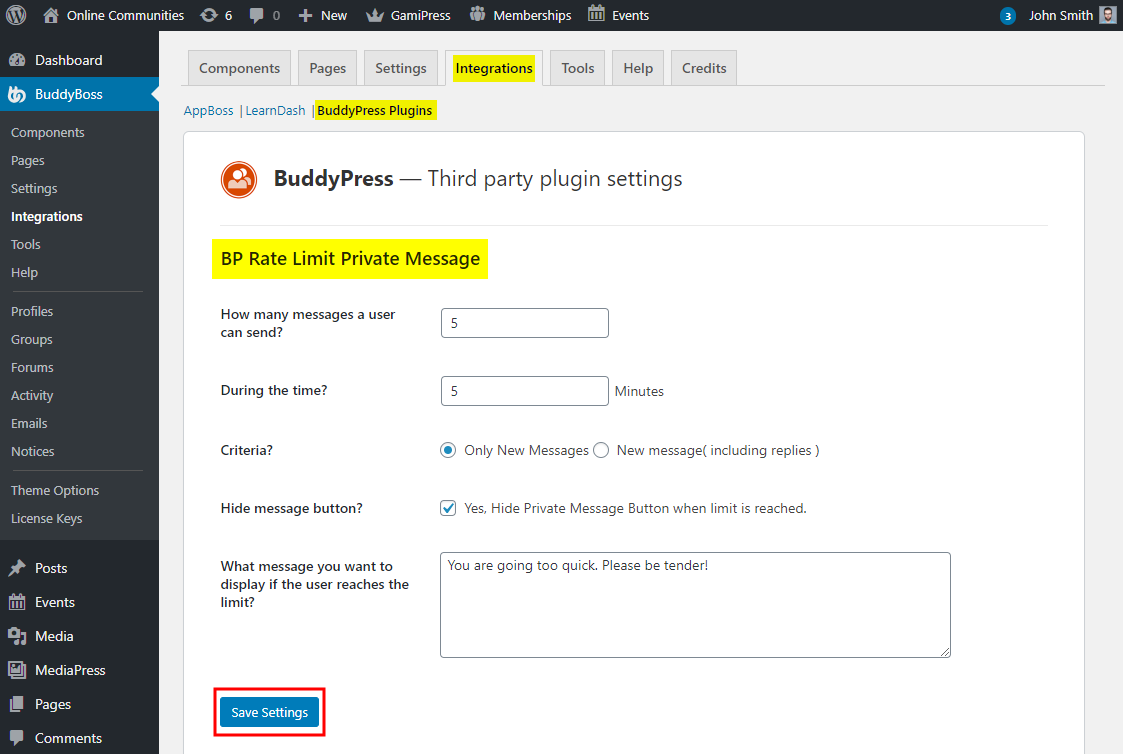1123x754 pixels.
Task: Enable the 'New message( including replies )' criteria
Action: pos(601,450)
